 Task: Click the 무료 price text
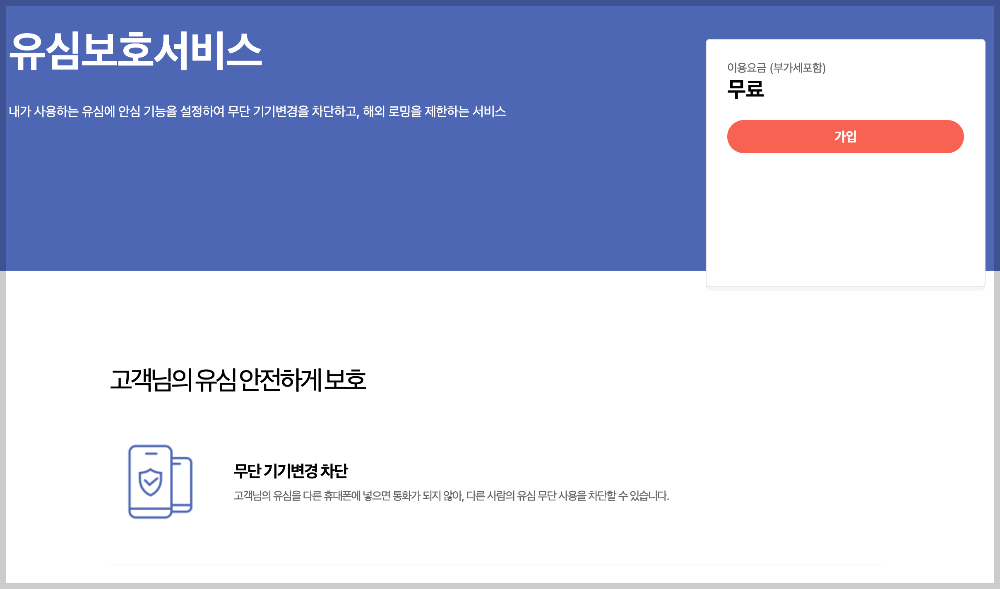tap(746, 89)
